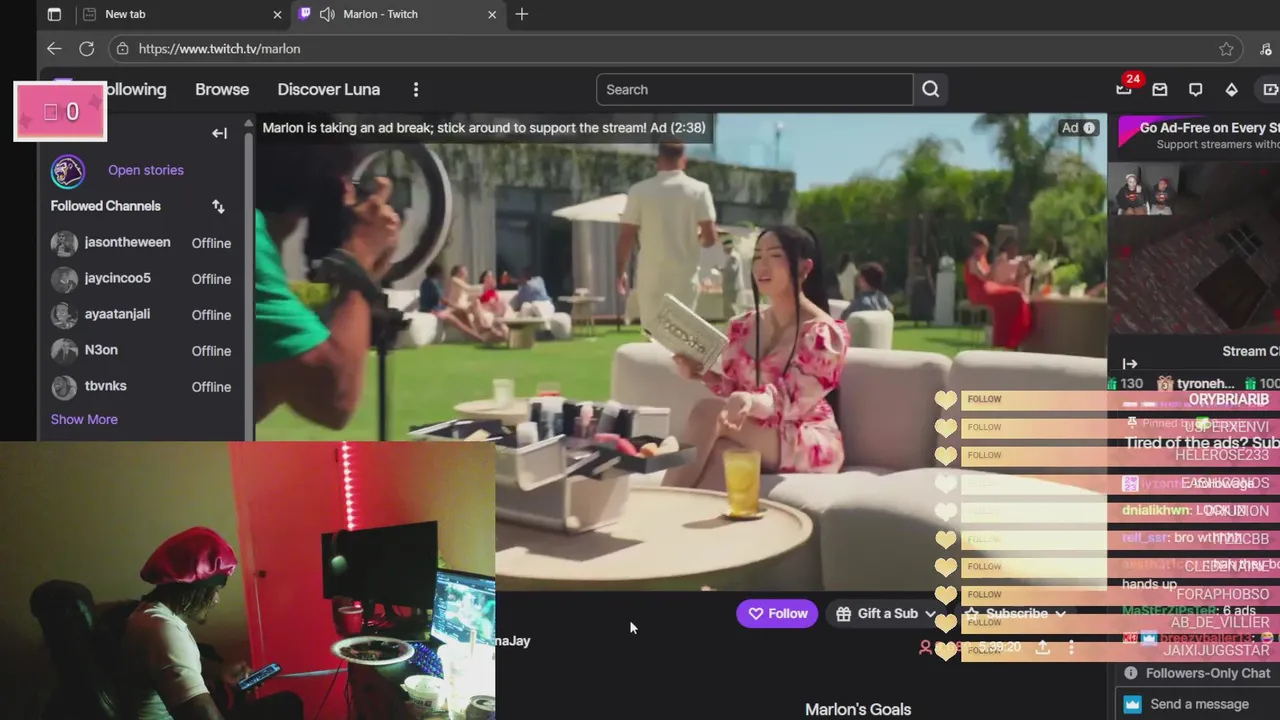Image resolution: width=1280 pixels, height=720 pixels.
Task: Click the tyroneh gifter leaderboard entry
Action: click(1196, 383)
